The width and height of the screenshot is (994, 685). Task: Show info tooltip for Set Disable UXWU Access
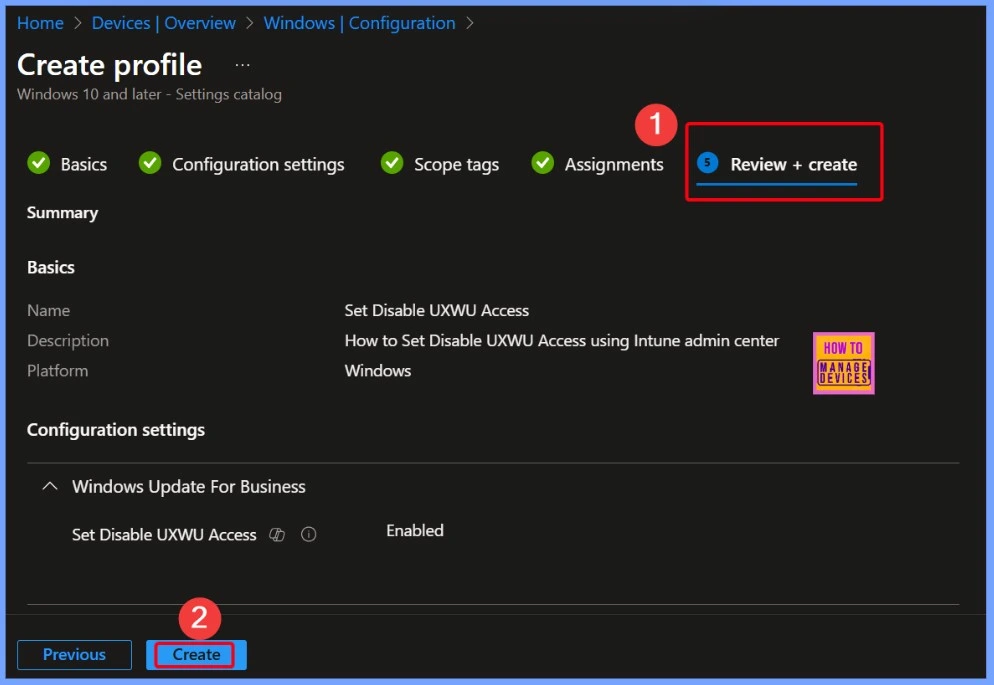point(309,535)
